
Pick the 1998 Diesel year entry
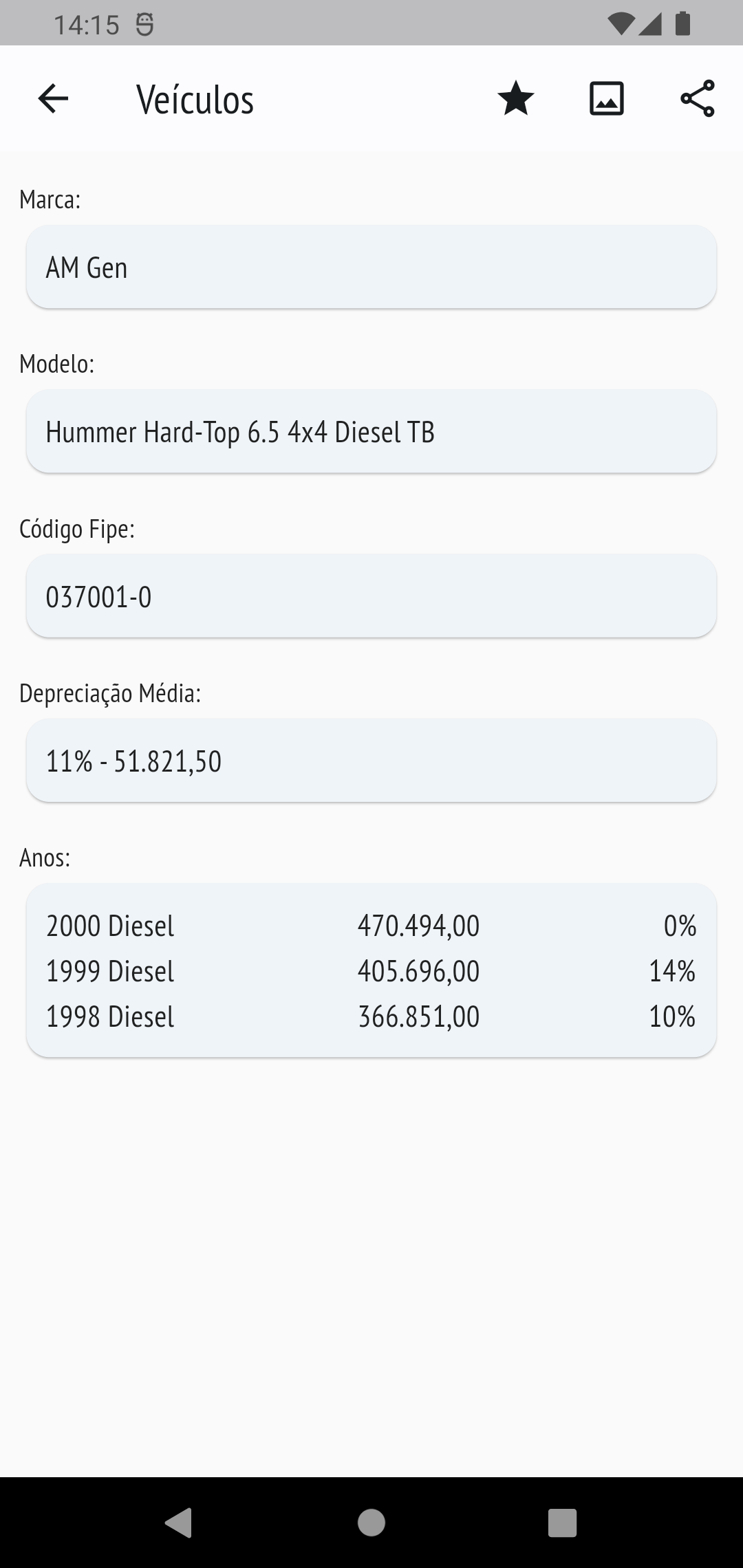[x=110, y=1016]
